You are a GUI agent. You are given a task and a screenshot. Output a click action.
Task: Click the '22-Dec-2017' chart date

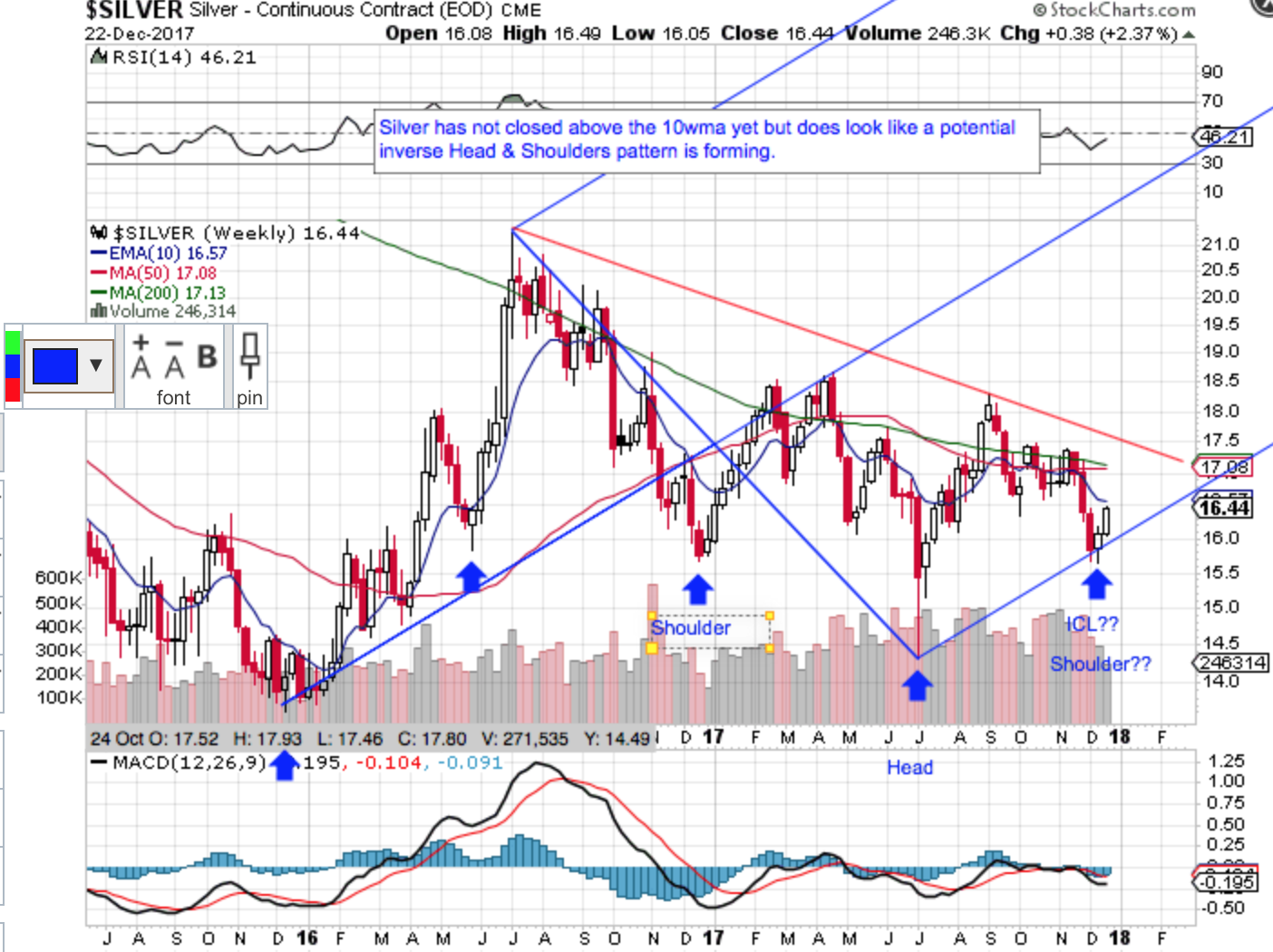click(x=140, y=34)
